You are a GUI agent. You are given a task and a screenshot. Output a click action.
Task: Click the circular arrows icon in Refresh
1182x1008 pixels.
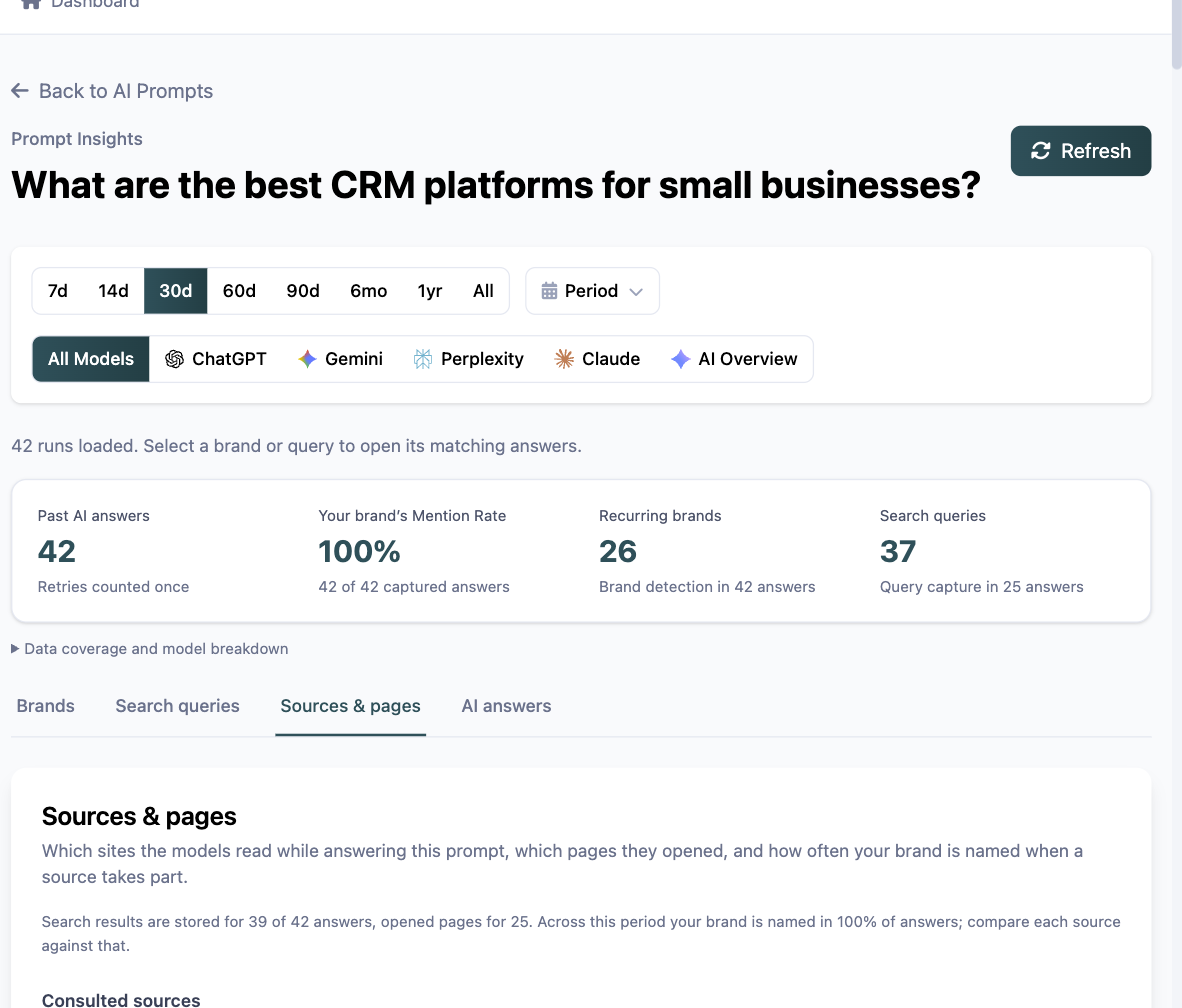click(x=1040, y=151)
